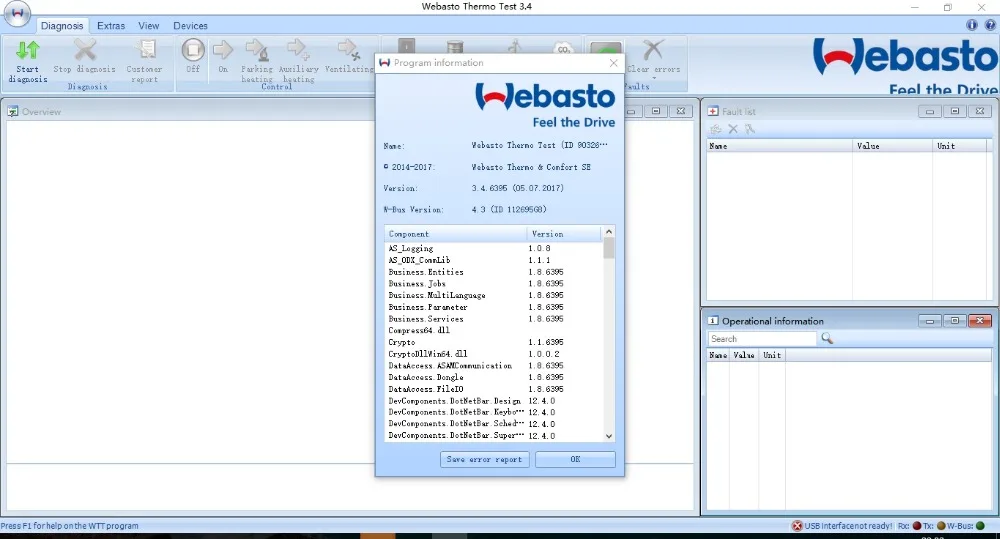Click the Stop diagnosis icon
The image size is (1000, 539).
[x=84, y=51]
